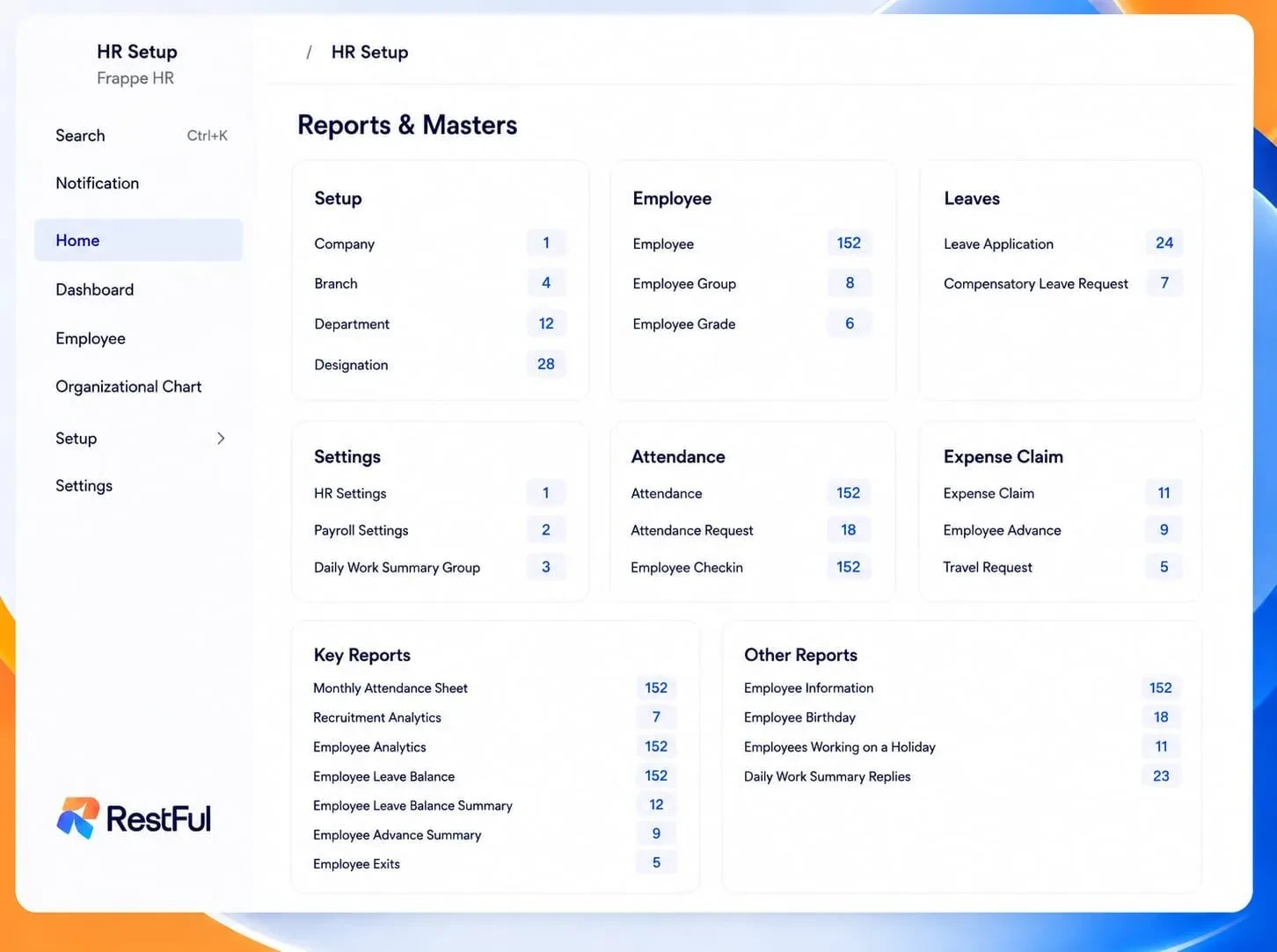The image size is (1277, 952).
Task: Open Attendance Request link
Action: point(692,530)
